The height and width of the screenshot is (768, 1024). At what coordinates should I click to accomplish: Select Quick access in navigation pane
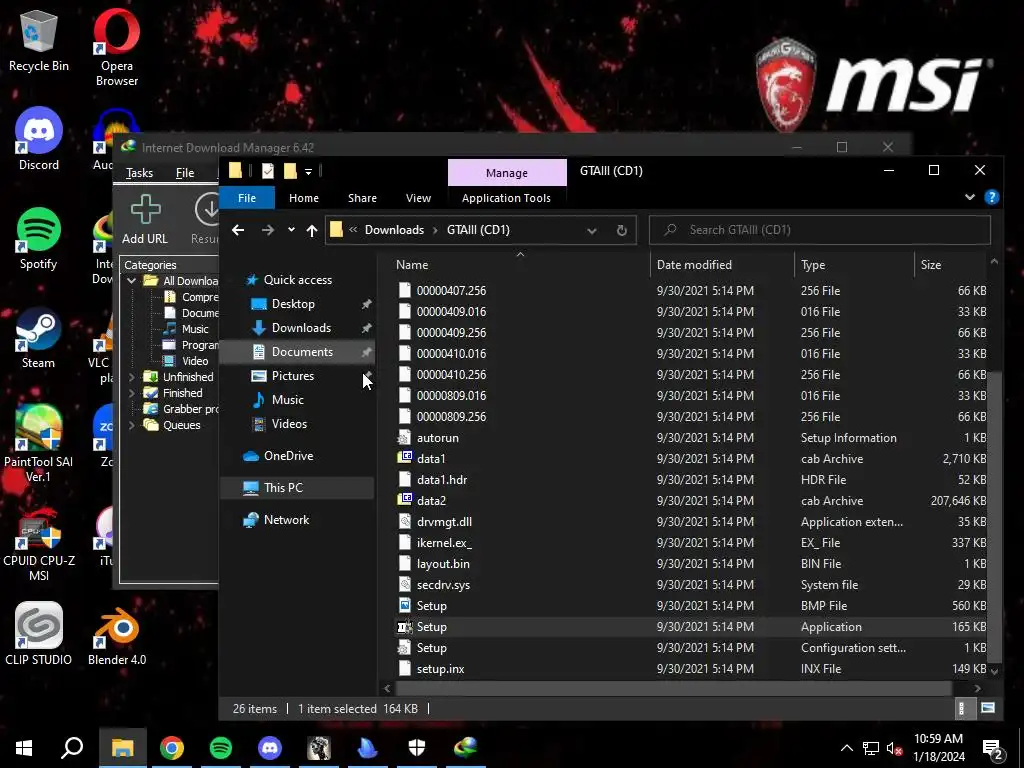pos(298,280)
